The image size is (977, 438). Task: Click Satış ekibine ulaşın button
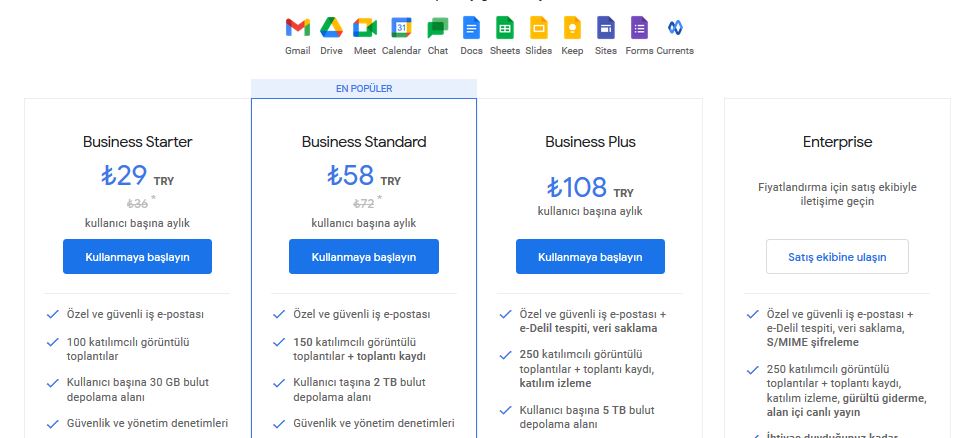tap(837, 257)
